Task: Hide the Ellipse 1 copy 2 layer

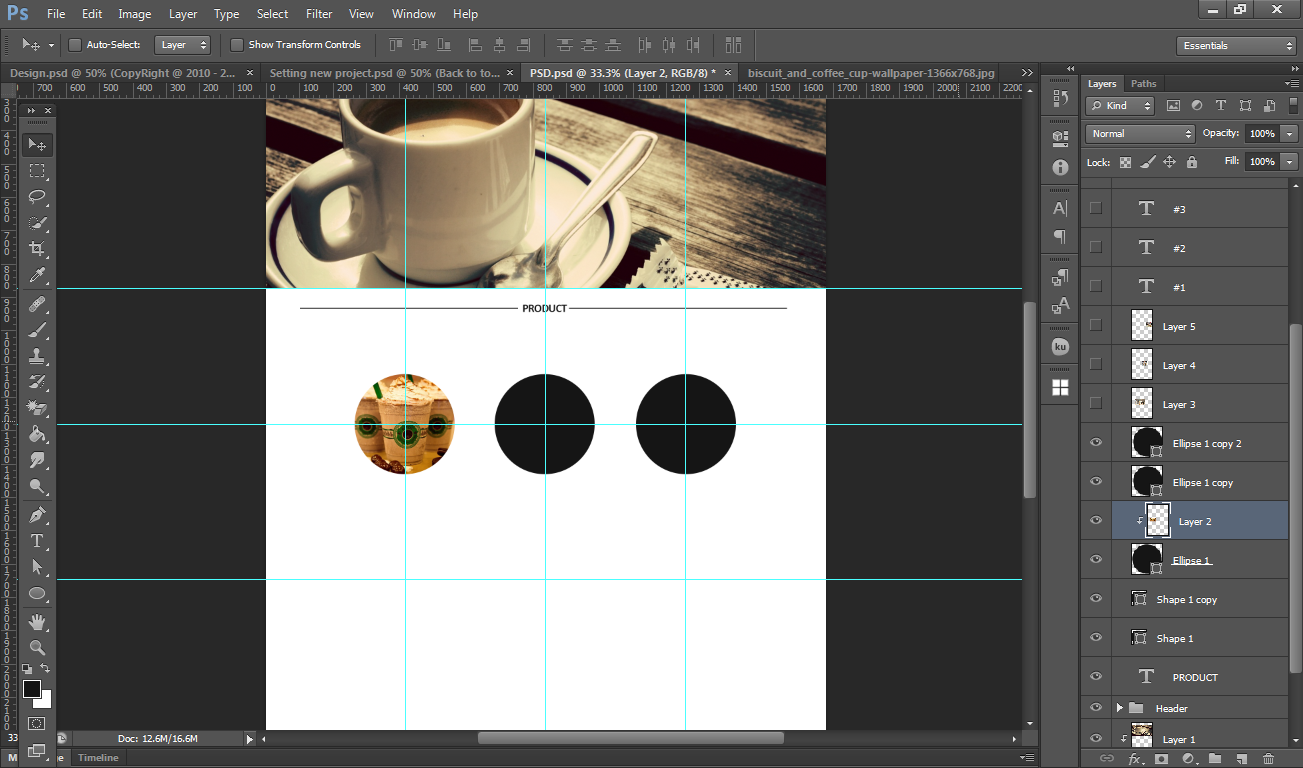Action: tap(1096, 443)
